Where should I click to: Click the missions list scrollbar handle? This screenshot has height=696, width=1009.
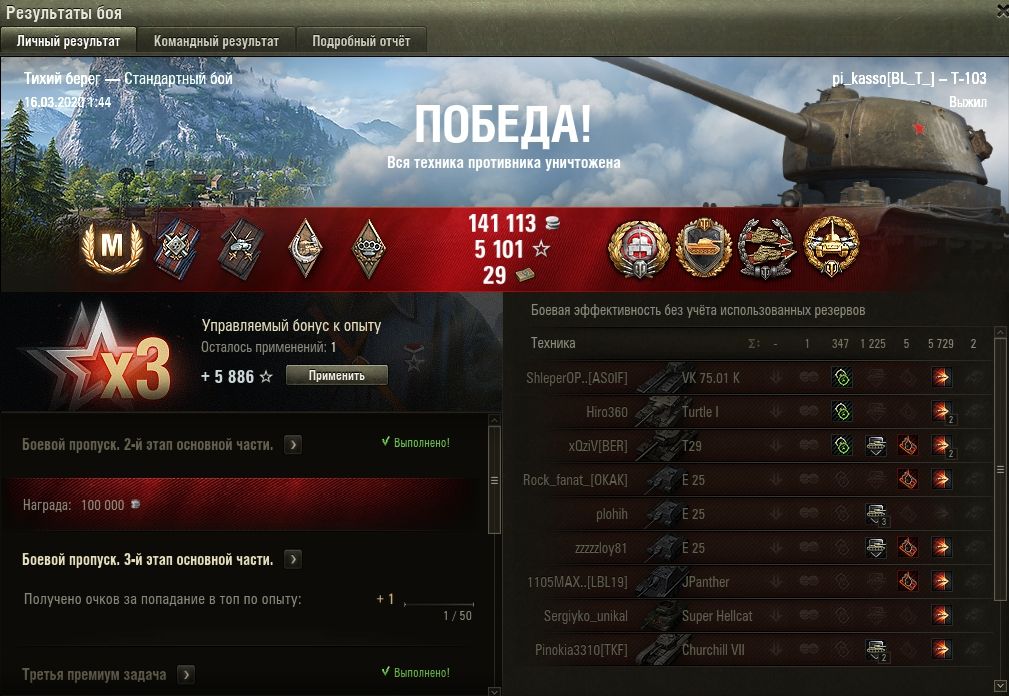(x=494, y=480)
